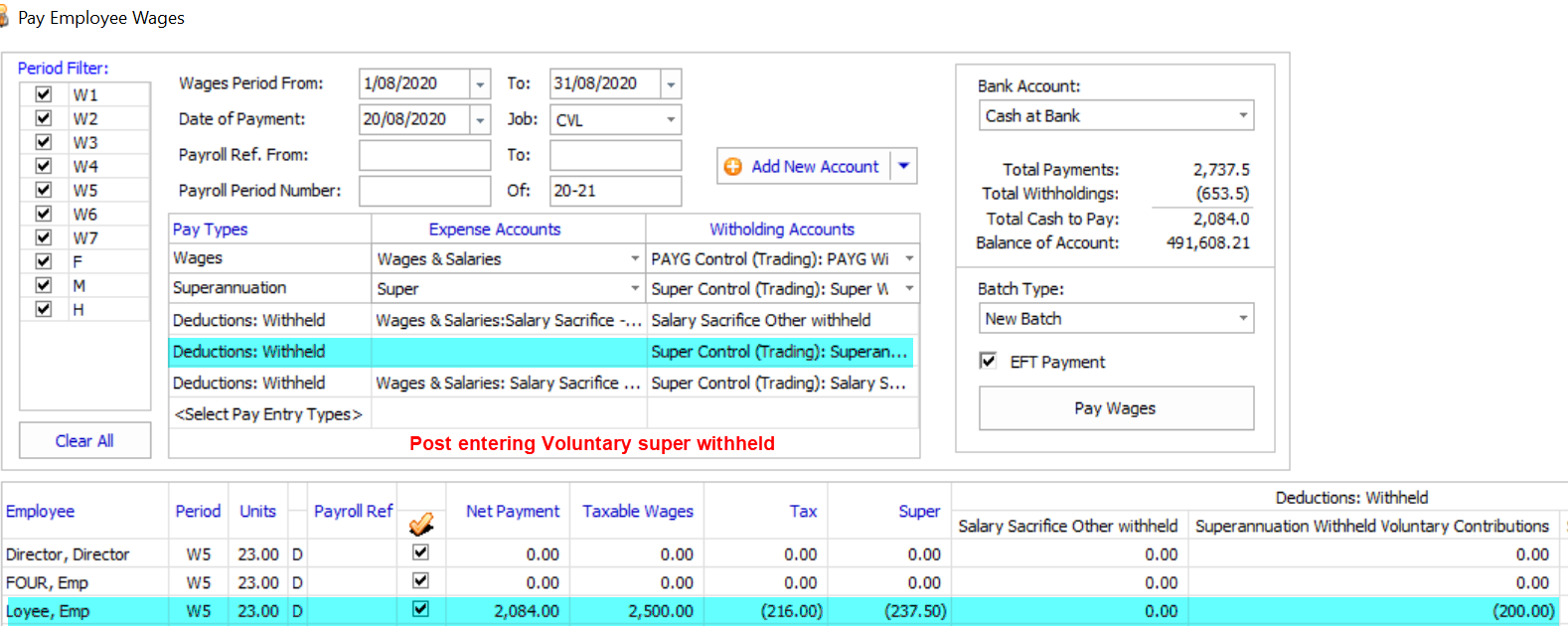Expand the Bank Account dropdown
The width and height of the screenshot is (1568, 626).
pos(1242,116)
